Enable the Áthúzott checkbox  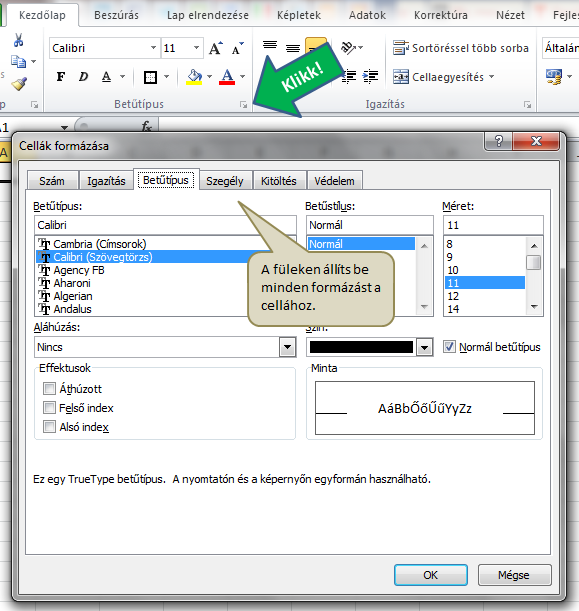point(49,388)
